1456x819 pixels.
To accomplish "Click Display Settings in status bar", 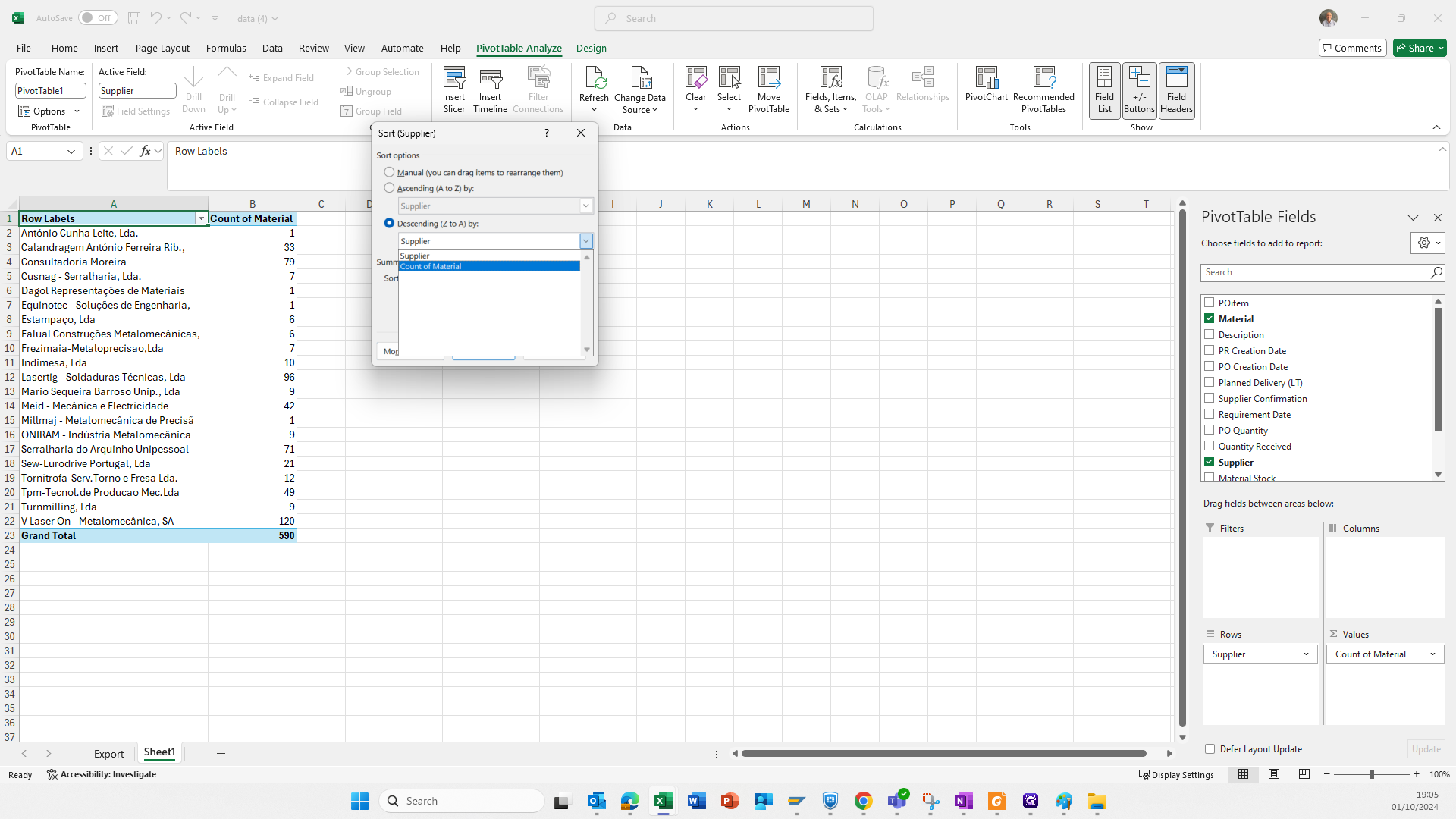I will pyautogui.click(x=1176, y=774).
